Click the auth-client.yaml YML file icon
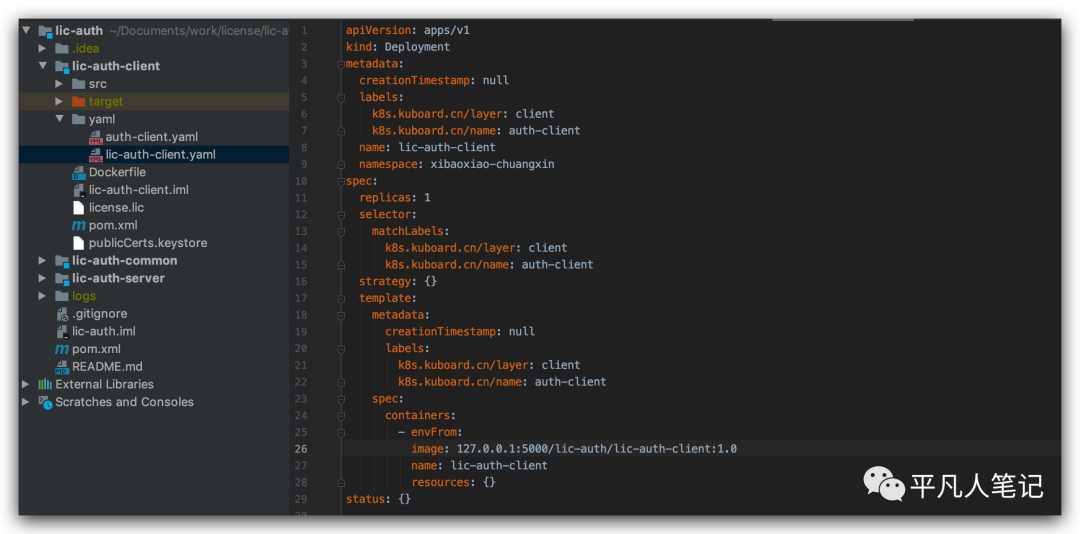Image resolution: width=1080 pixels, height=534 pixels. pos(96,137)
